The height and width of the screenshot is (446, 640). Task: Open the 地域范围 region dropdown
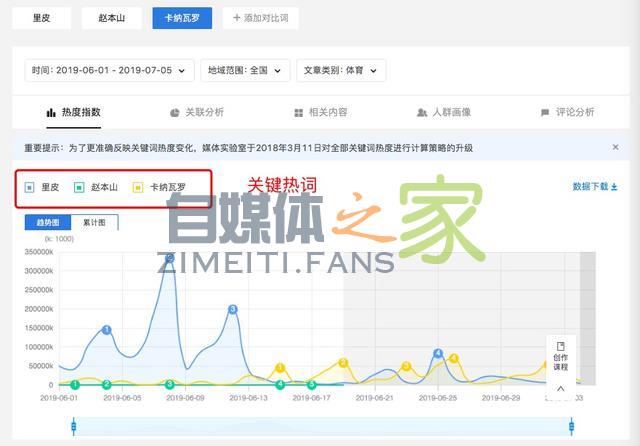pyautogui.click(x=245, y=71)
